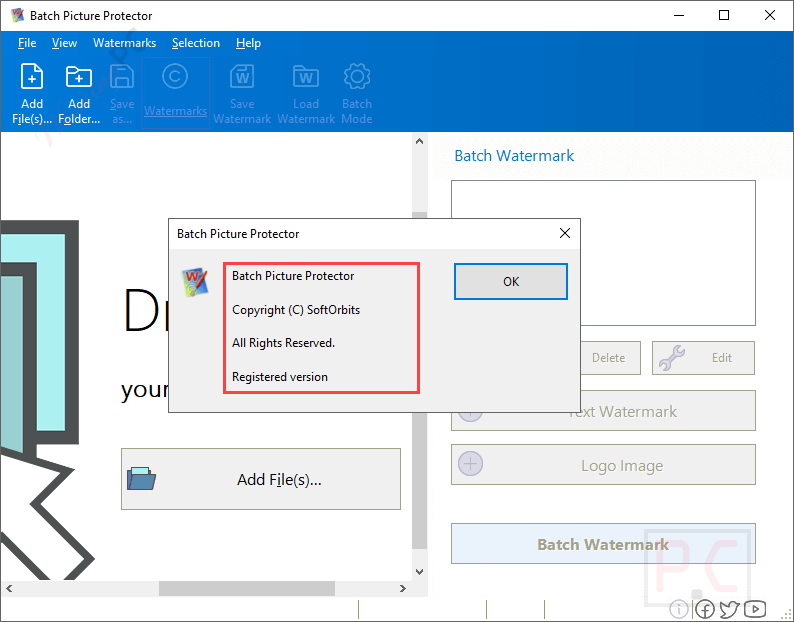Click the plus icon on Logo Image button

(x=470, y=463)
